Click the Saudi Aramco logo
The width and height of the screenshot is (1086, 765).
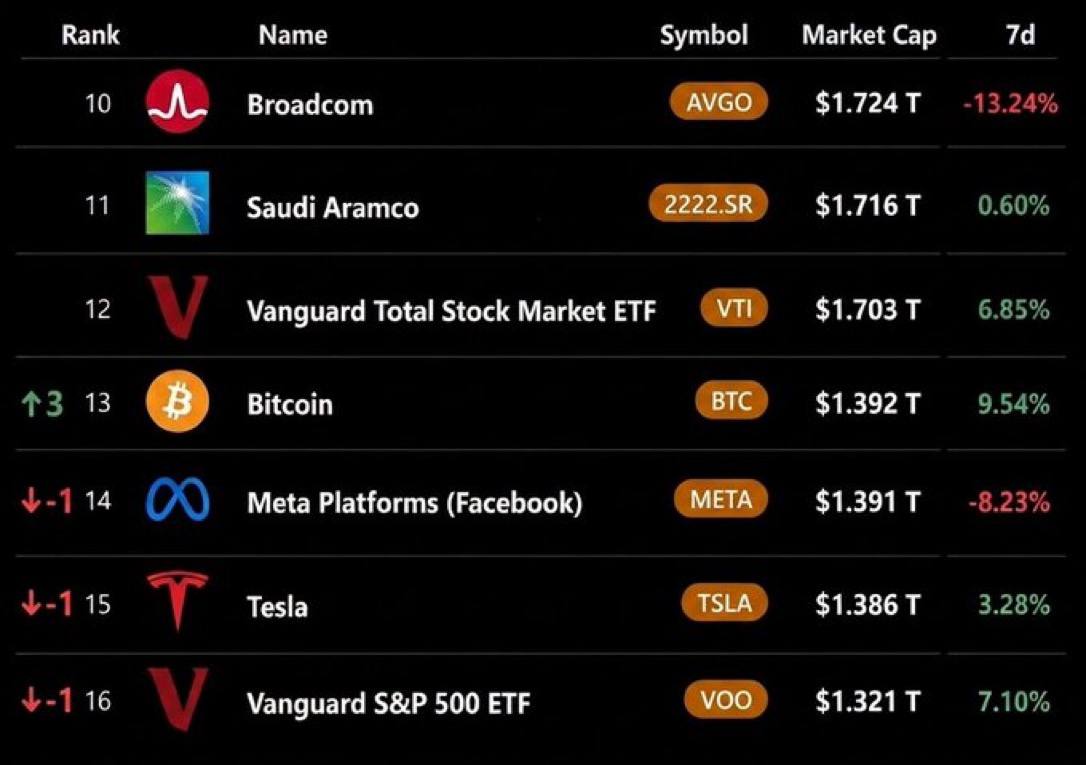(x=177, y=203)
